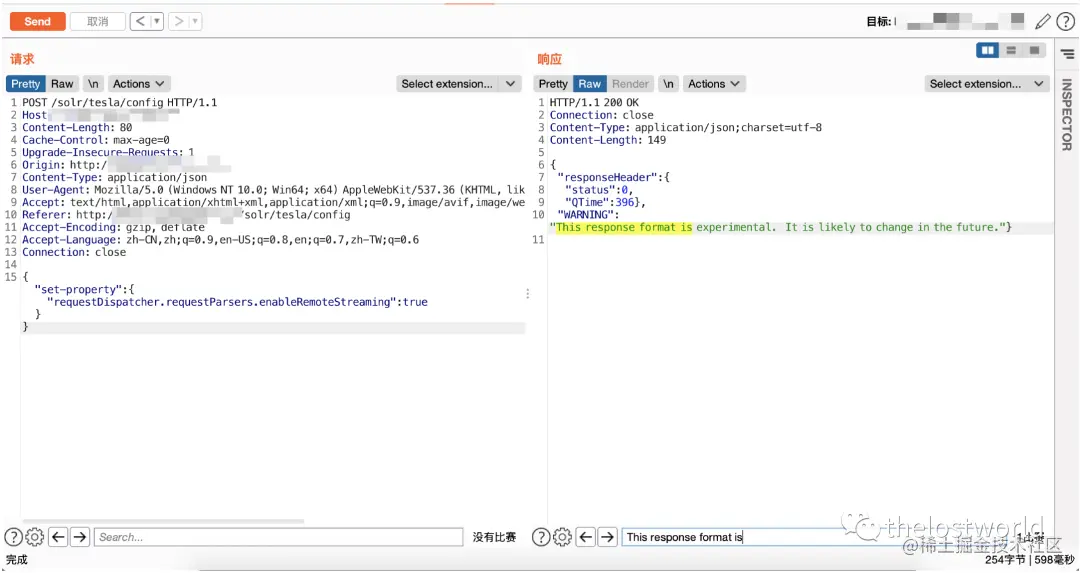Image resolution: width=1080 pixels, height=573 pixels.
Task: Open response Select extension dropdown
Action: [x=986, y=84]
